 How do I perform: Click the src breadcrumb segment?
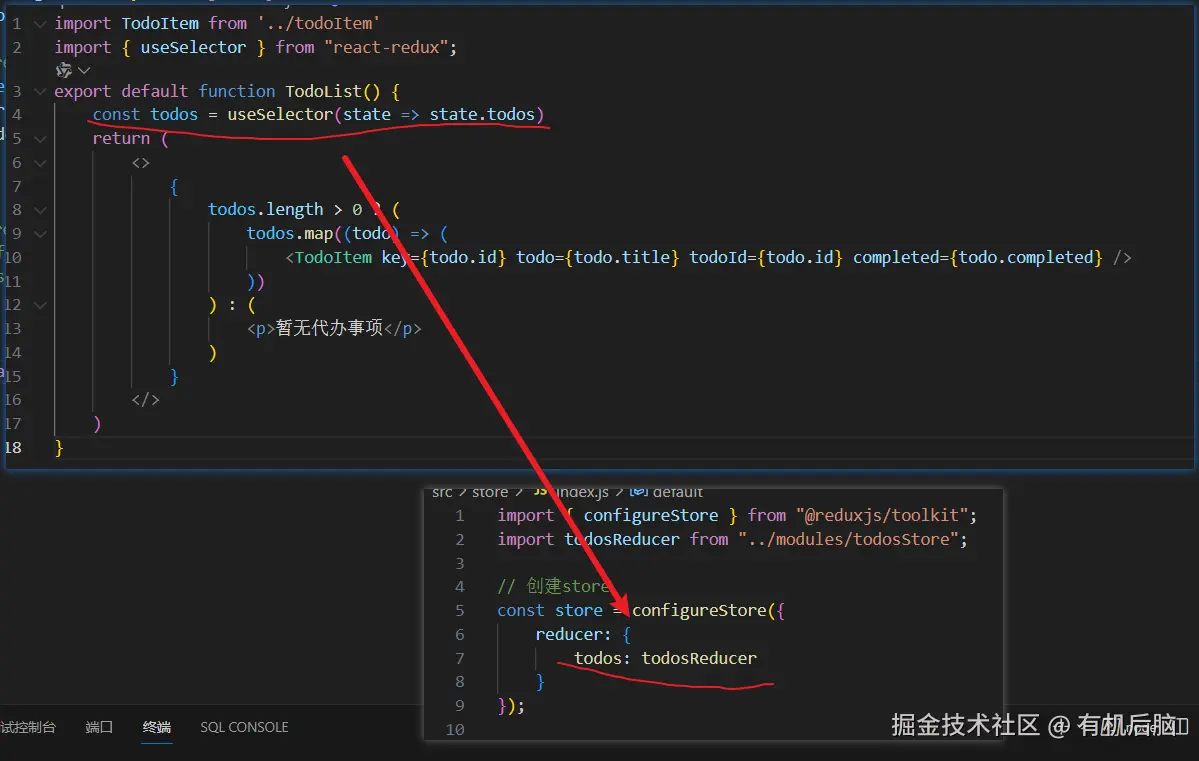[x=442, y=492]
